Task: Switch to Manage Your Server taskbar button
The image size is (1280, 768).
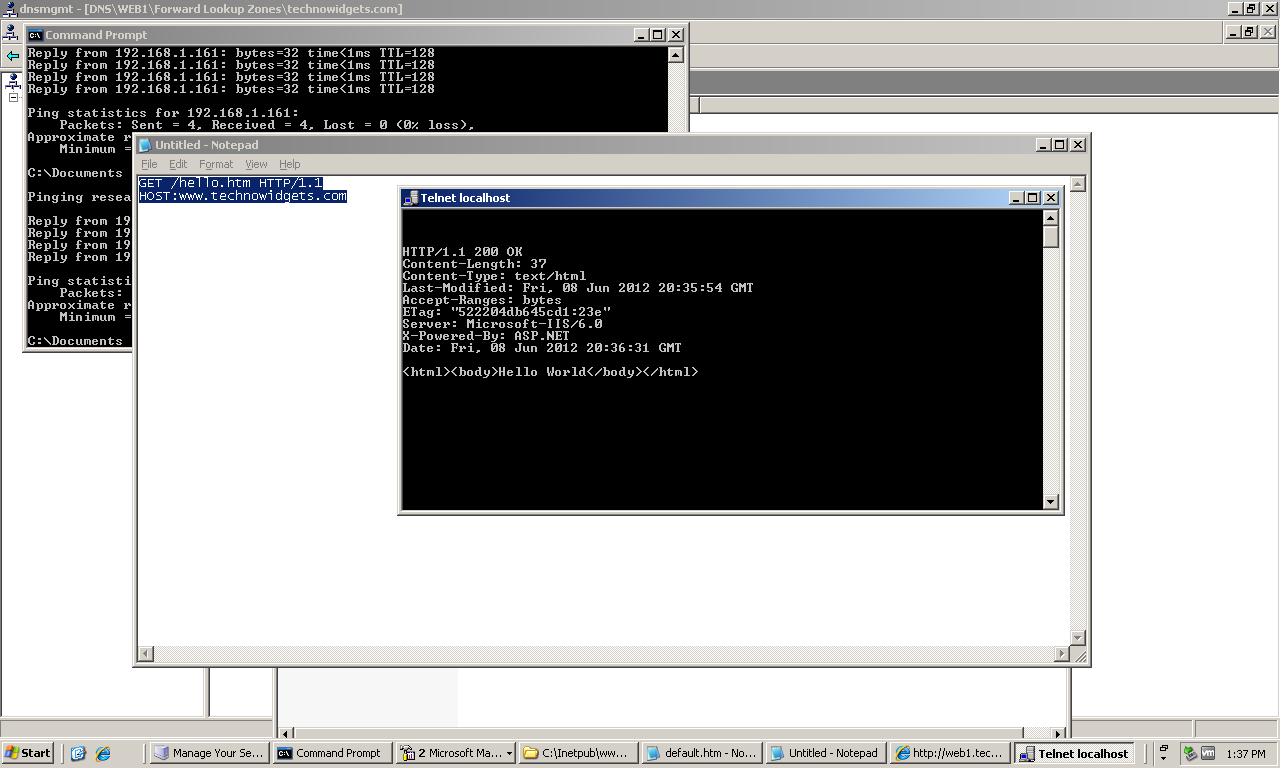Action: 209,753
